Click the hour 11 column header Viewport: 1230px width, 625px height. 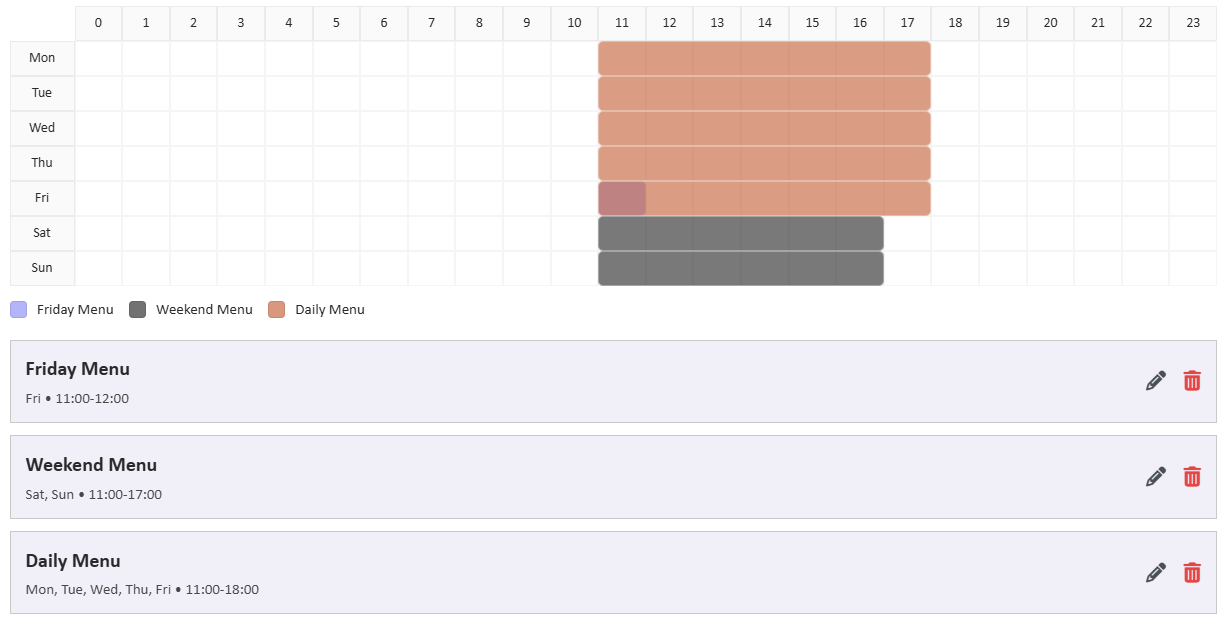(x=622, y=23)
